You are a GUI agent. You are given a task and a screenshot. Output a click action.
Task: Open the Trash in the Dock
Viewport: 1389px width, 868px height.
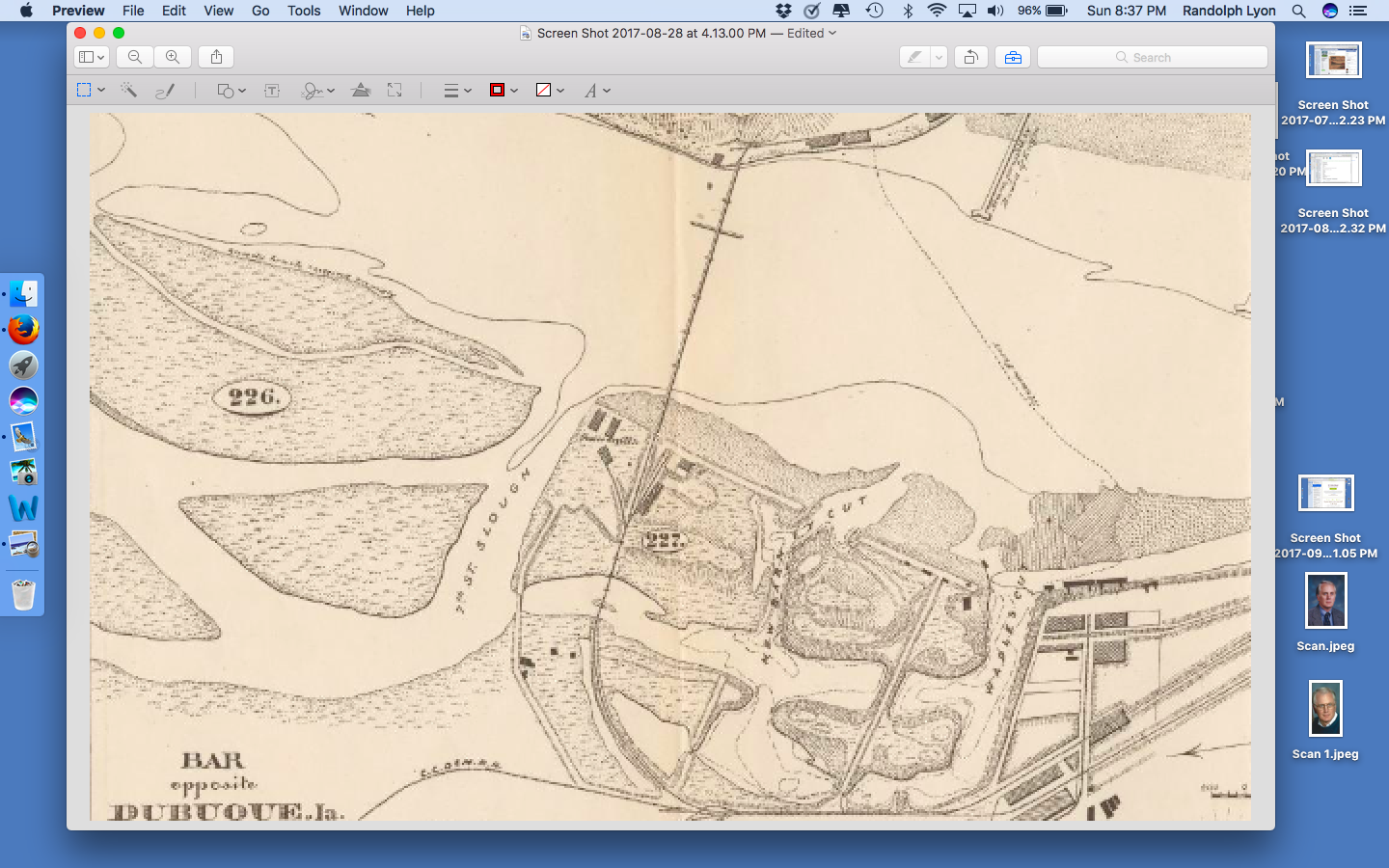pyautogui.click(x=23, y=593)
